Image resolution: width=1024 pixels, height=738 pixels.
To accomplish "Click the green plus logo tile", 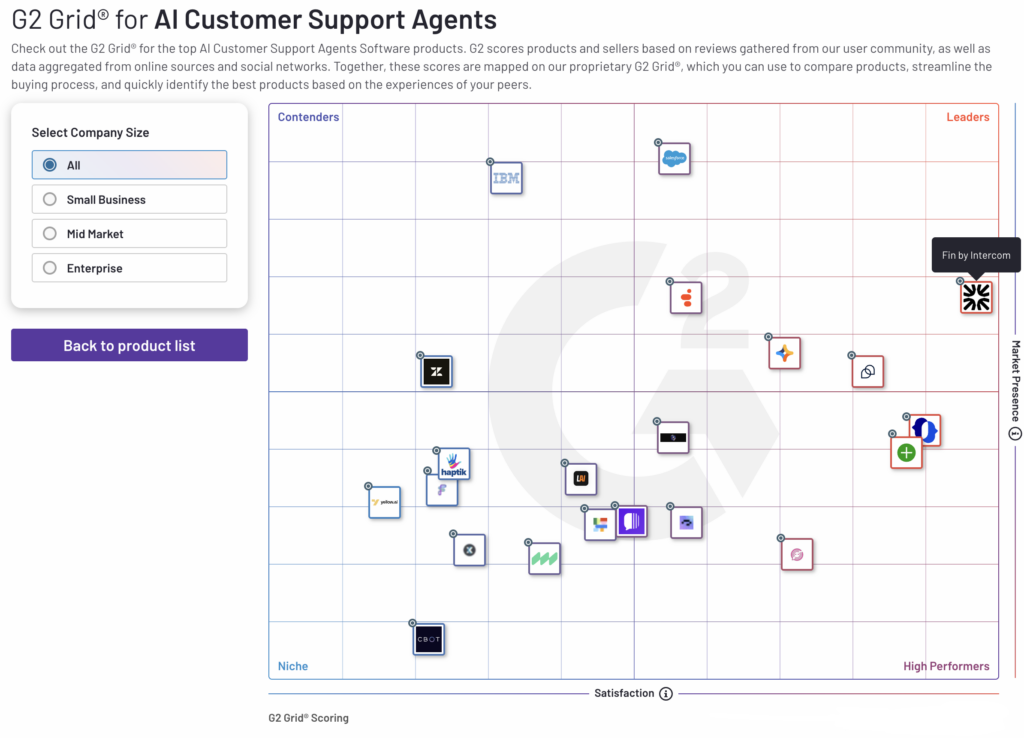I will (906, 453).
